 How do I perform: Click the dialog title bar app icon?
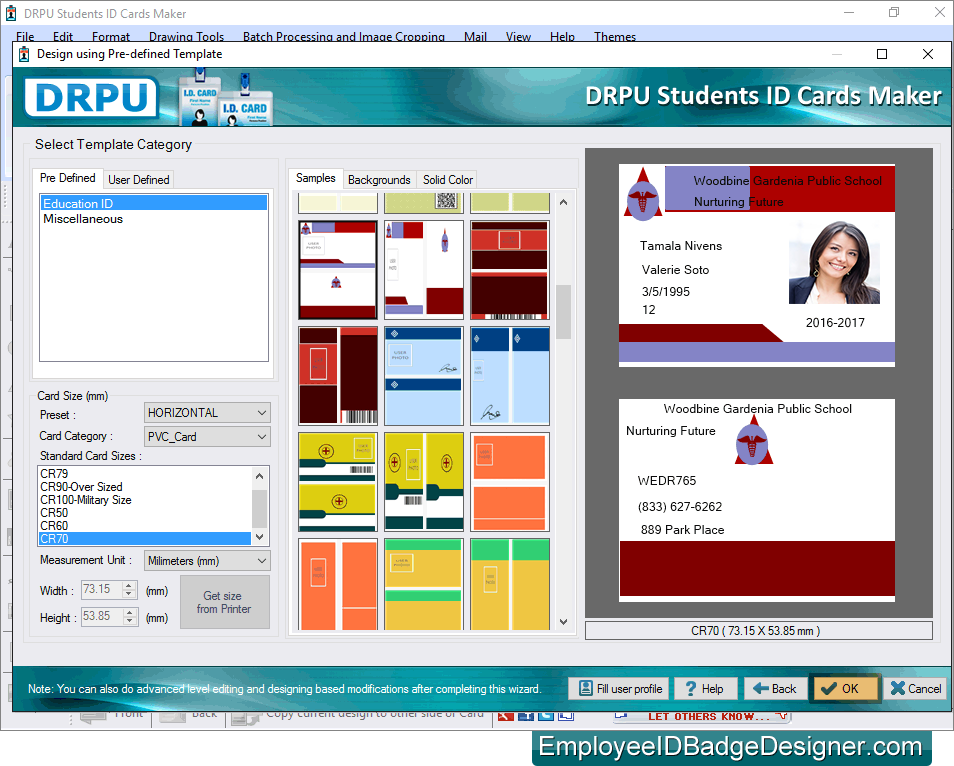[x=24, y=54]
